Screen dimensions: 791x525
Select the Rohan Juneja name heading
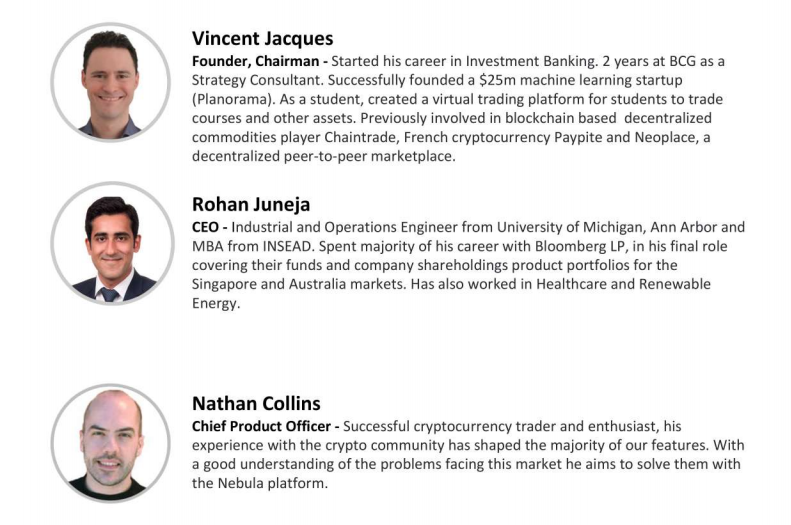tap(251, 204)
